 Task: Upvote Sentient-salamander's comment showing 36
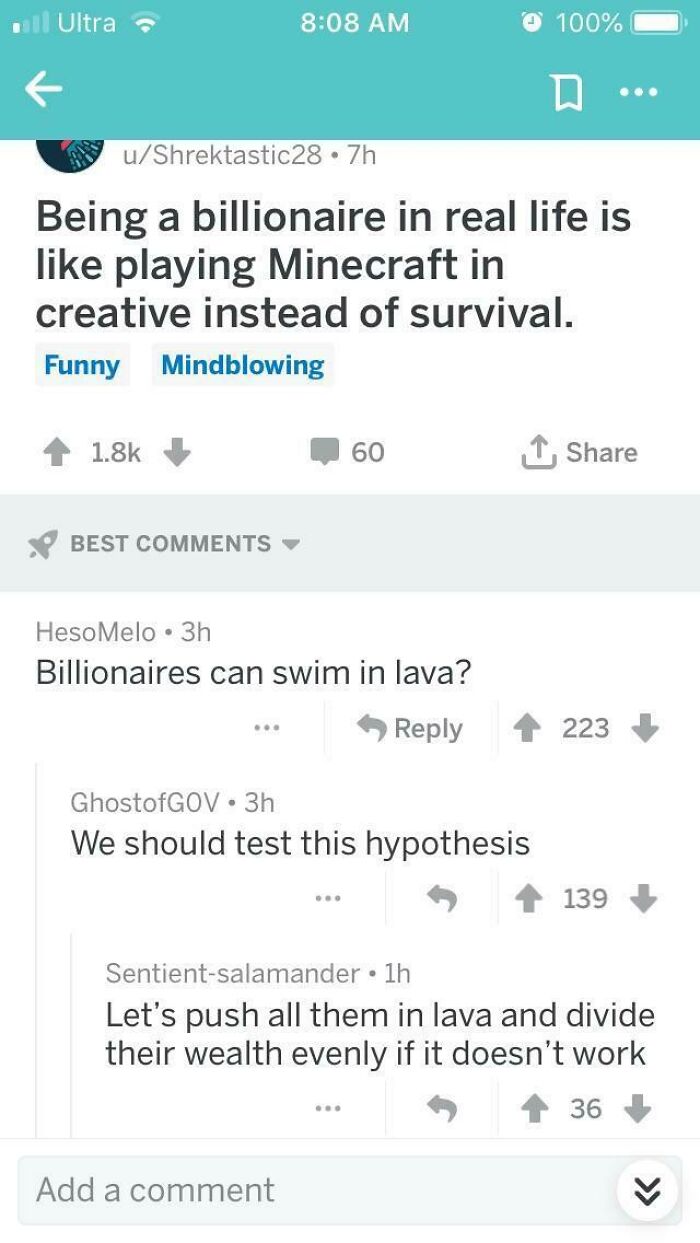click(535, 1108)
